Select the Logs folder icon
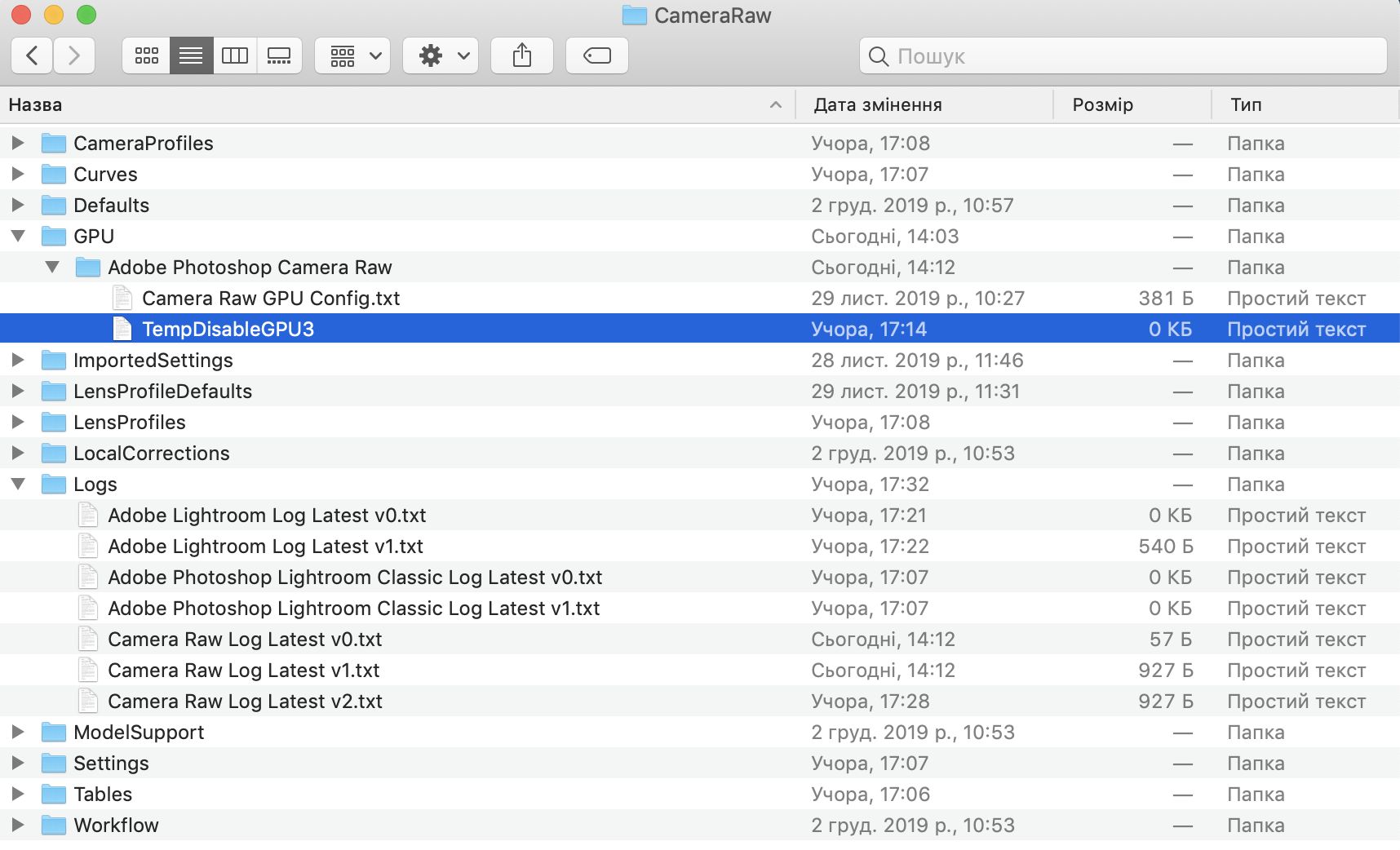Viewport: 1400px width, 850px height. pyautogui.click(x=54, y=485)
